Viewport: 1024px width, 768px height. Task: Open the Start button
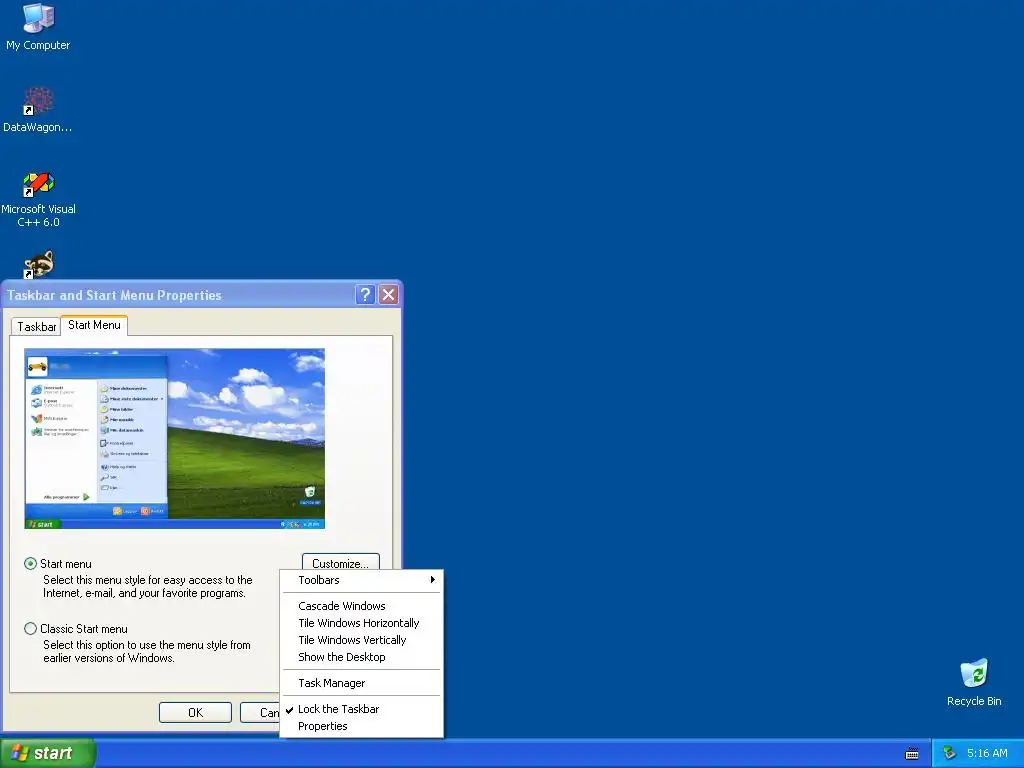point(48,753)
